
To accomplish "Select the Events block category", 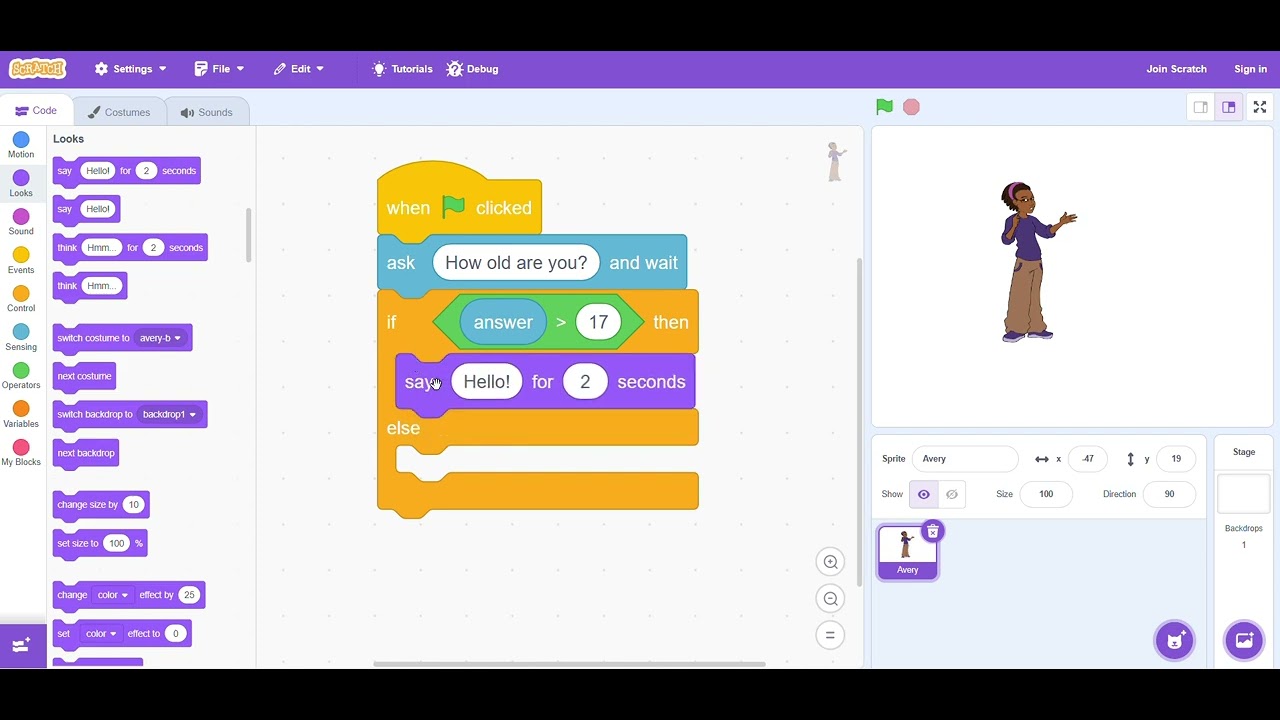I will 21,261.
